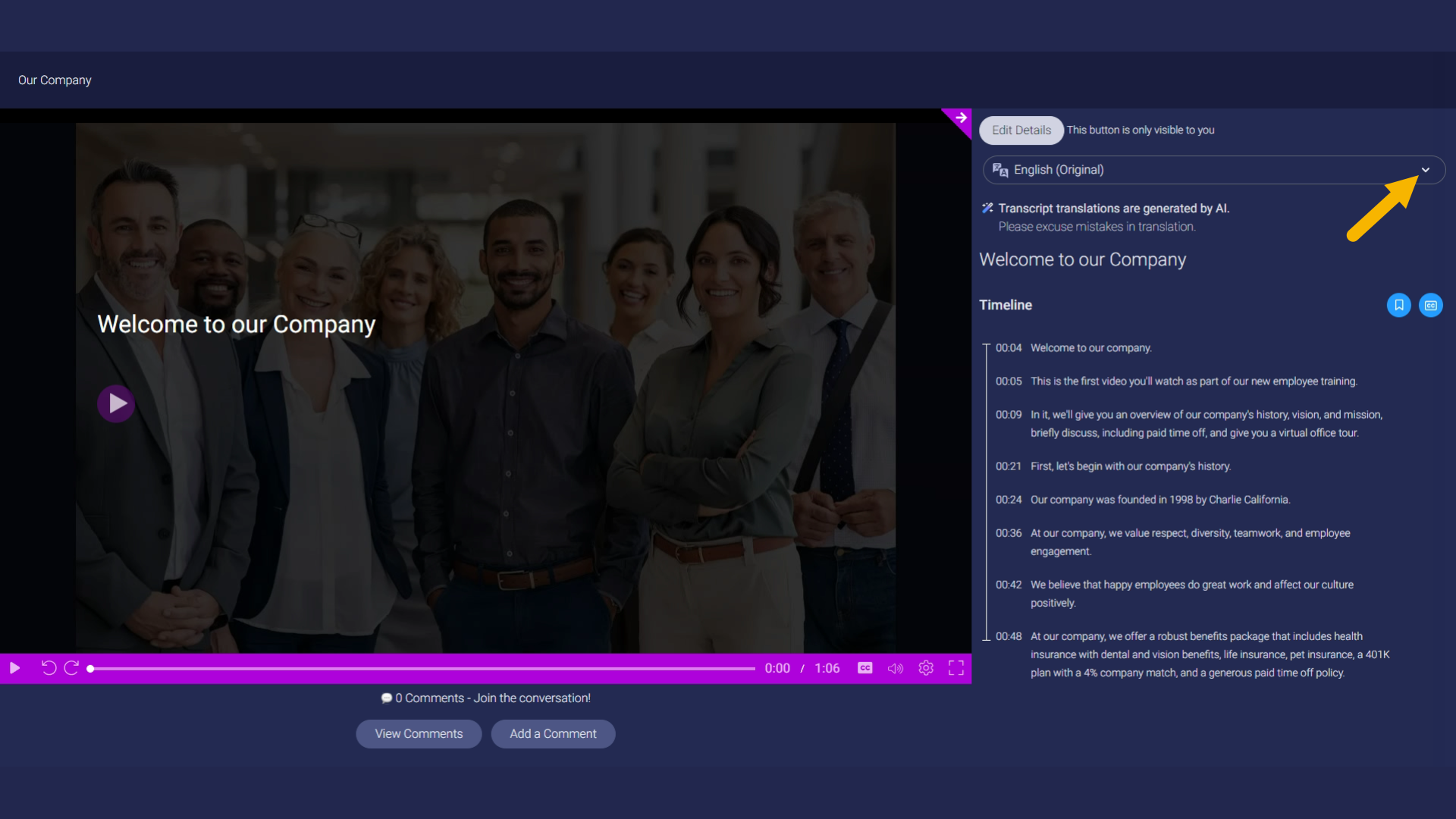Jump to 00:04 Welcome to our company
Viewport: 1456px width, 819px height.
1073,348
